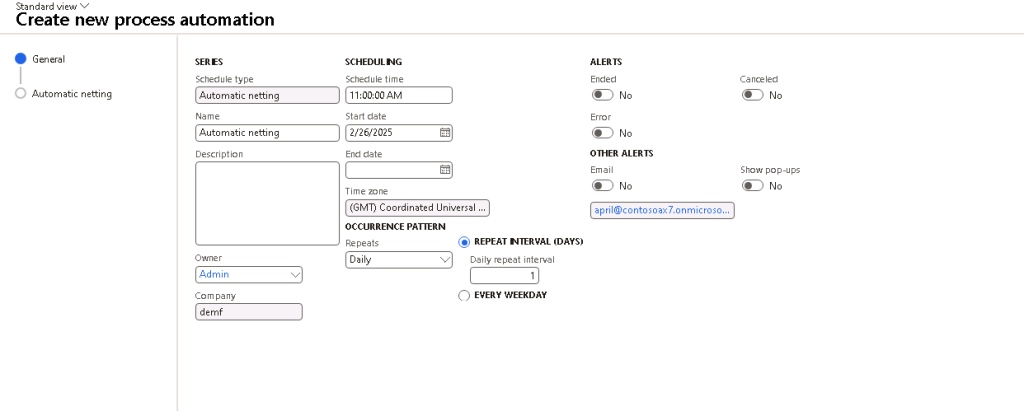
Task: Toggle the Show pop-ups switch
Action: (752, 186)
